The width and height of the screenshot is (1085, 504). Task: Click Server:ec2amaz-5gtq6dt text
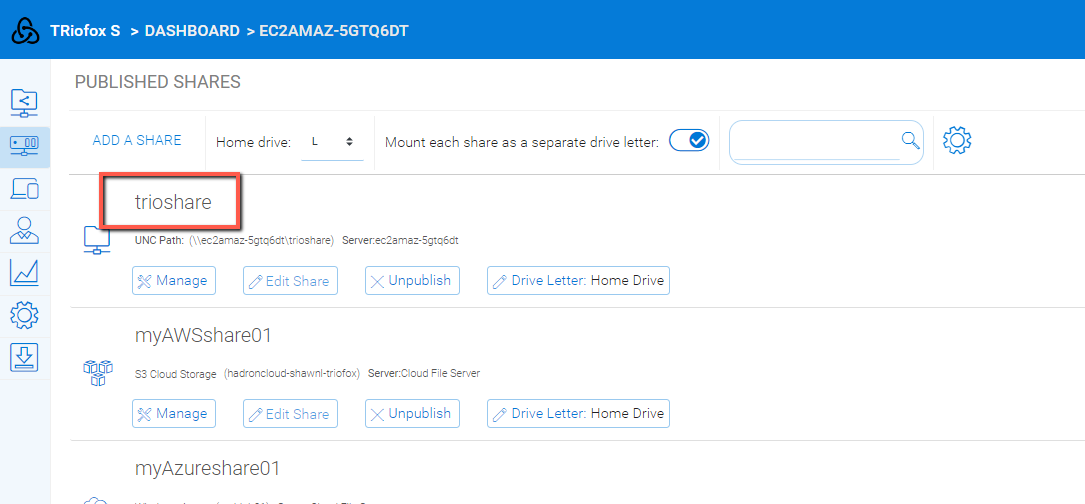click(400, 240)
